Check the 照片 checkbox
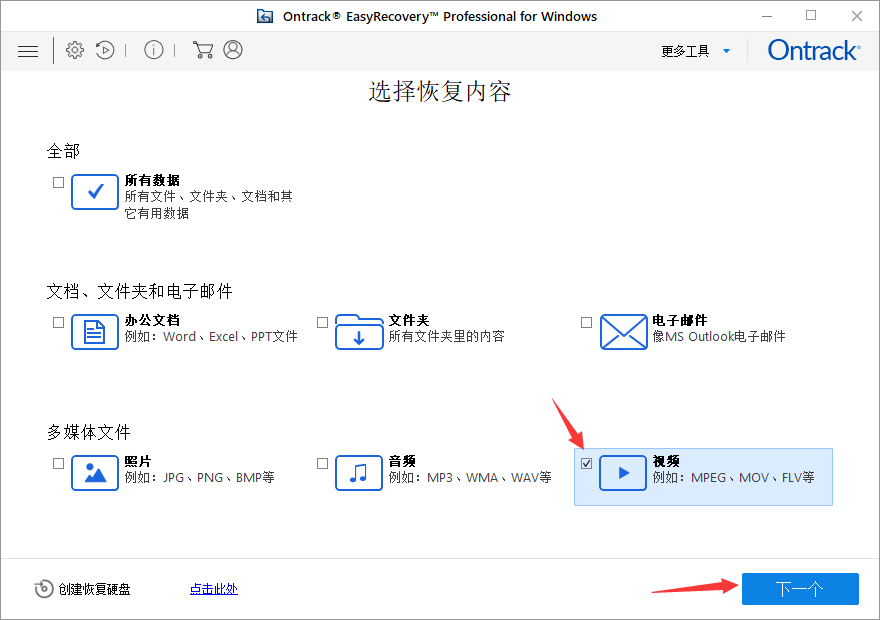 [58, 463]
